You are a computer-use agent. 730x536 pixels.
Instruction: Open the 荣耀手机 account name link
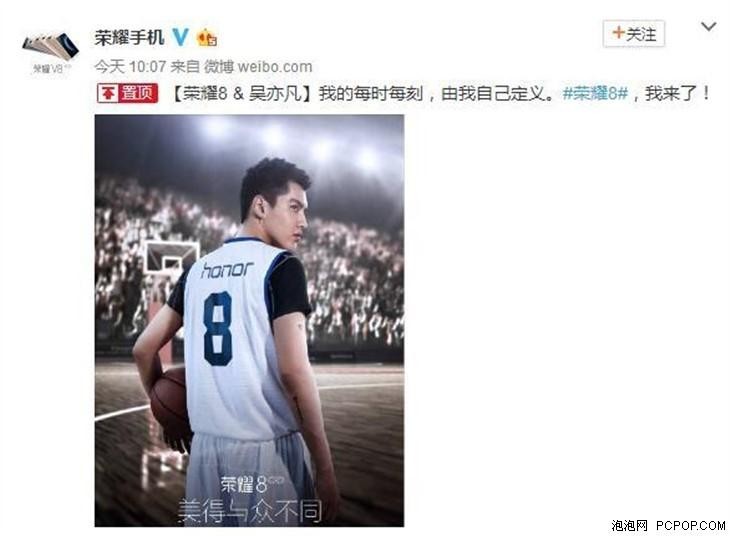pos(130,37)
